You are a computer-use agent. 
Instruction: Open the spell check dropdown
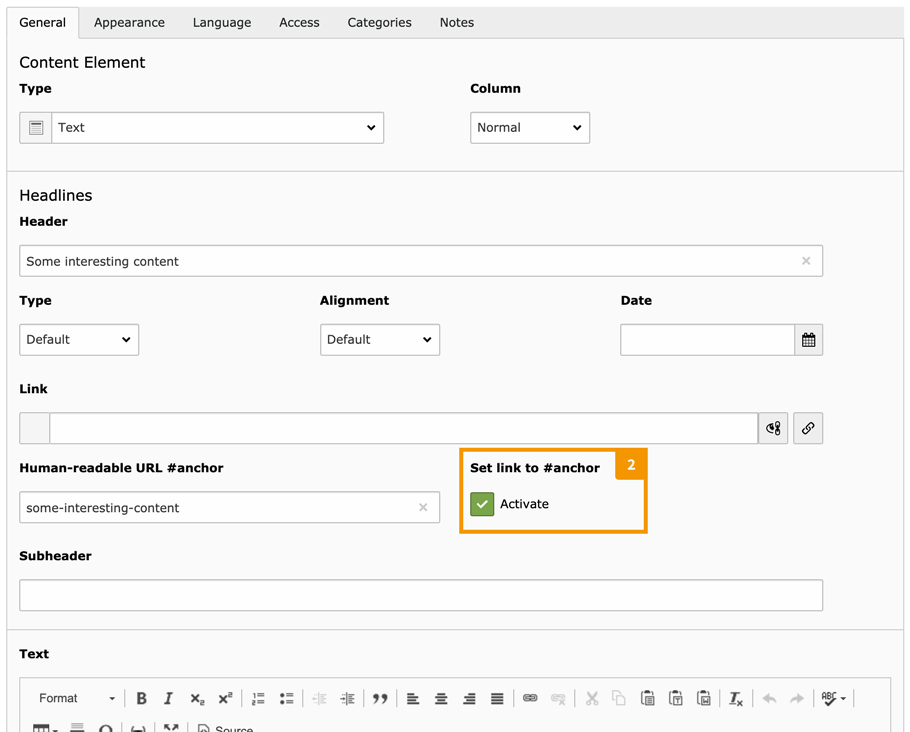[x=833, y=698]
